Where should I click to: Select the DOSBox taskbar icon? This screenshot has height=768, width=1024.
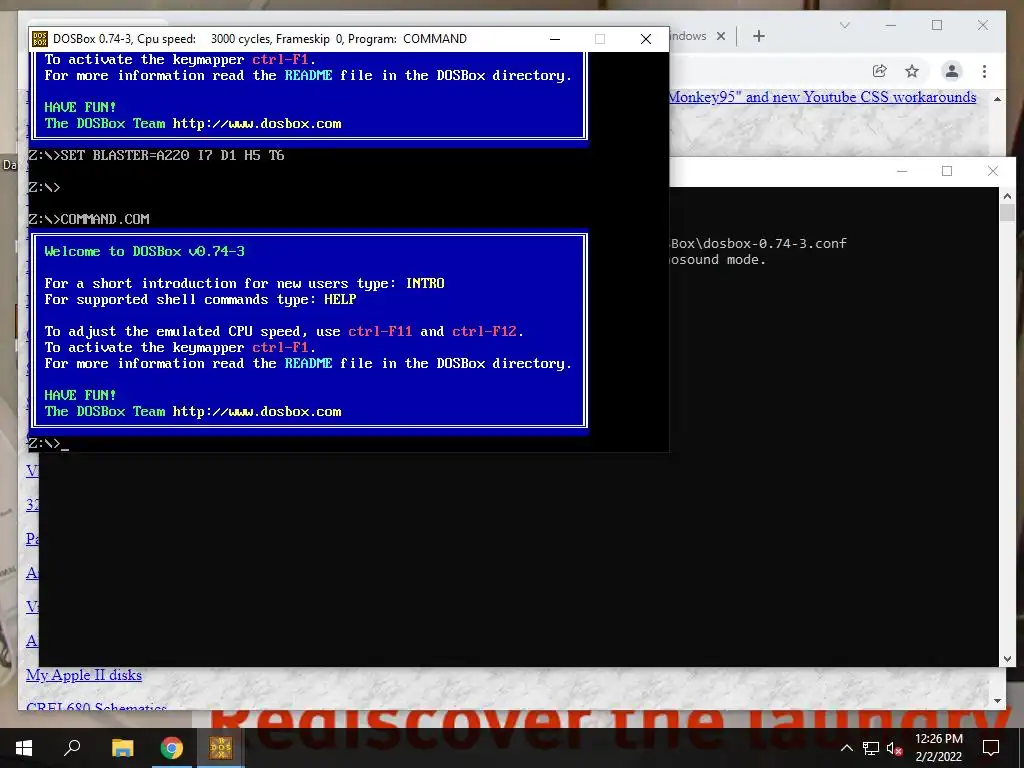coord(221,748)
